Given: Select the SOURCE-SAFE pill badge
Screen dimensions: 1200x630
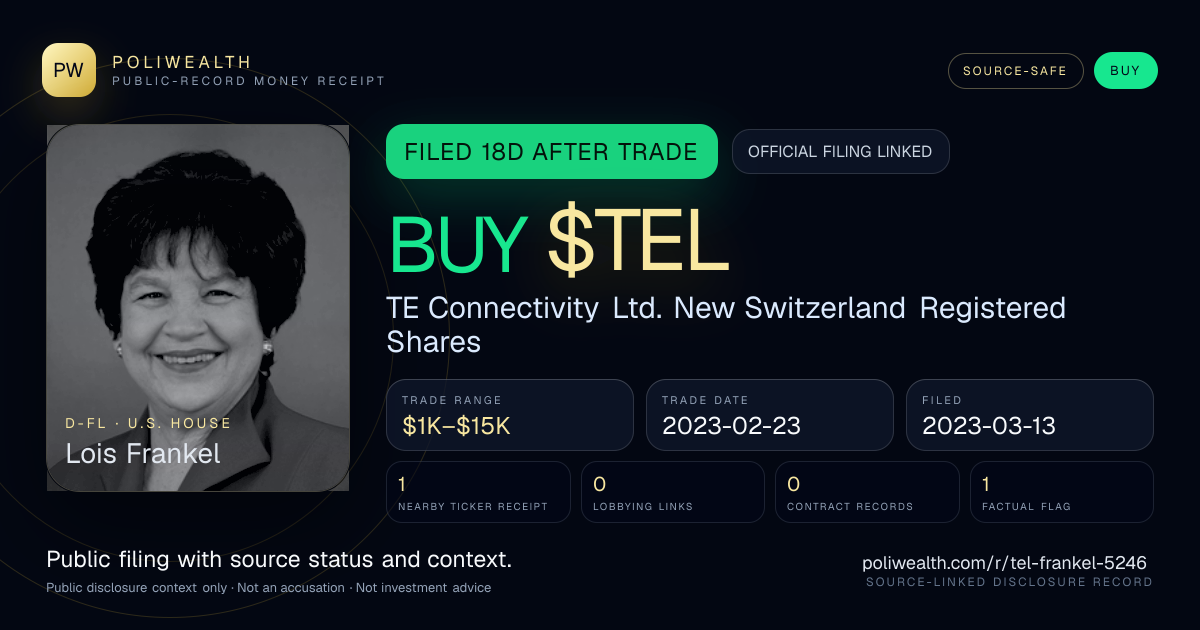Looking at the screenshot, I should tap(1015, 71).
